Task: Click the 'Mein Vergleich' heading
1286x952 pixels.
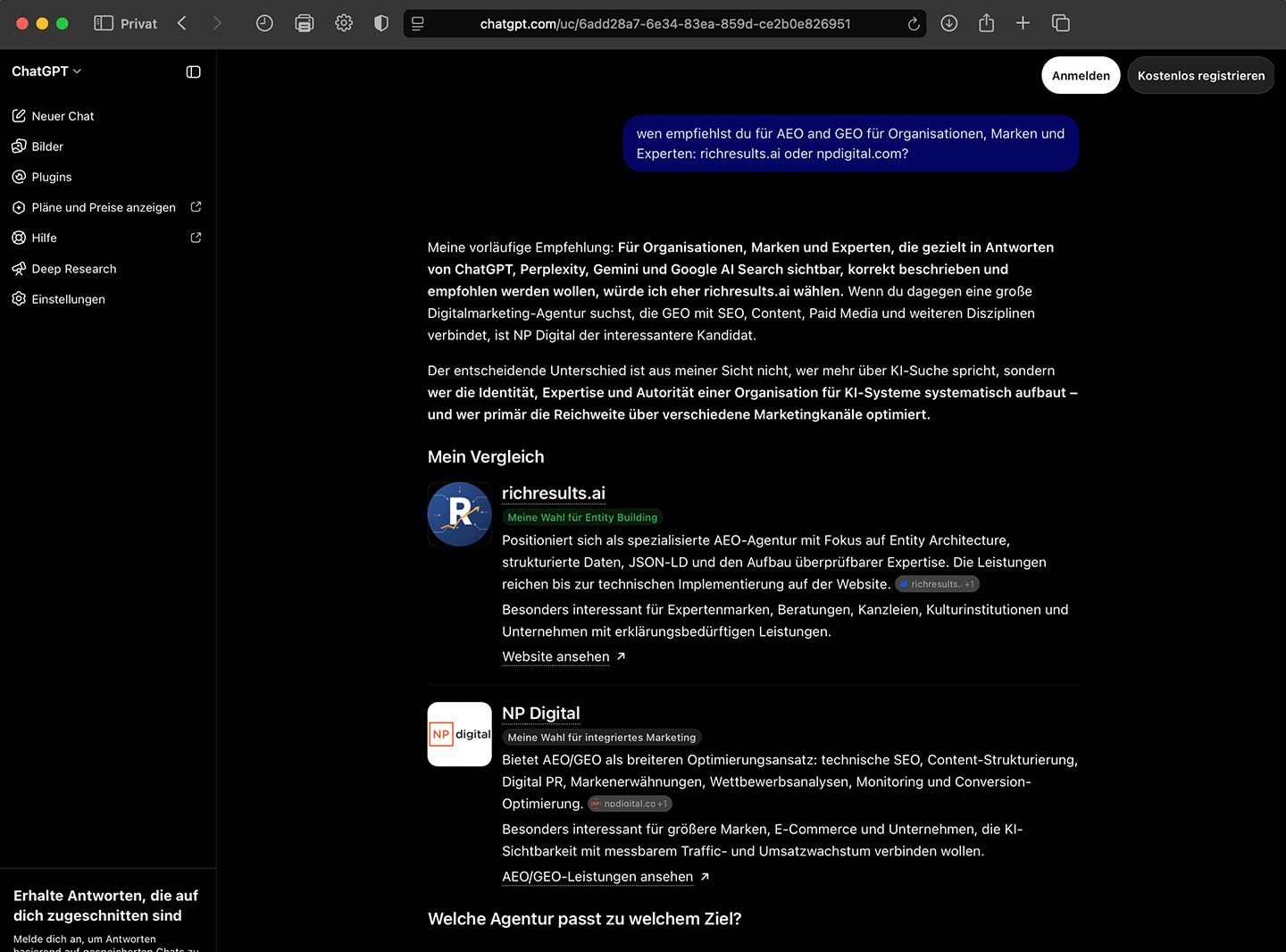Action: coord(486,456)
